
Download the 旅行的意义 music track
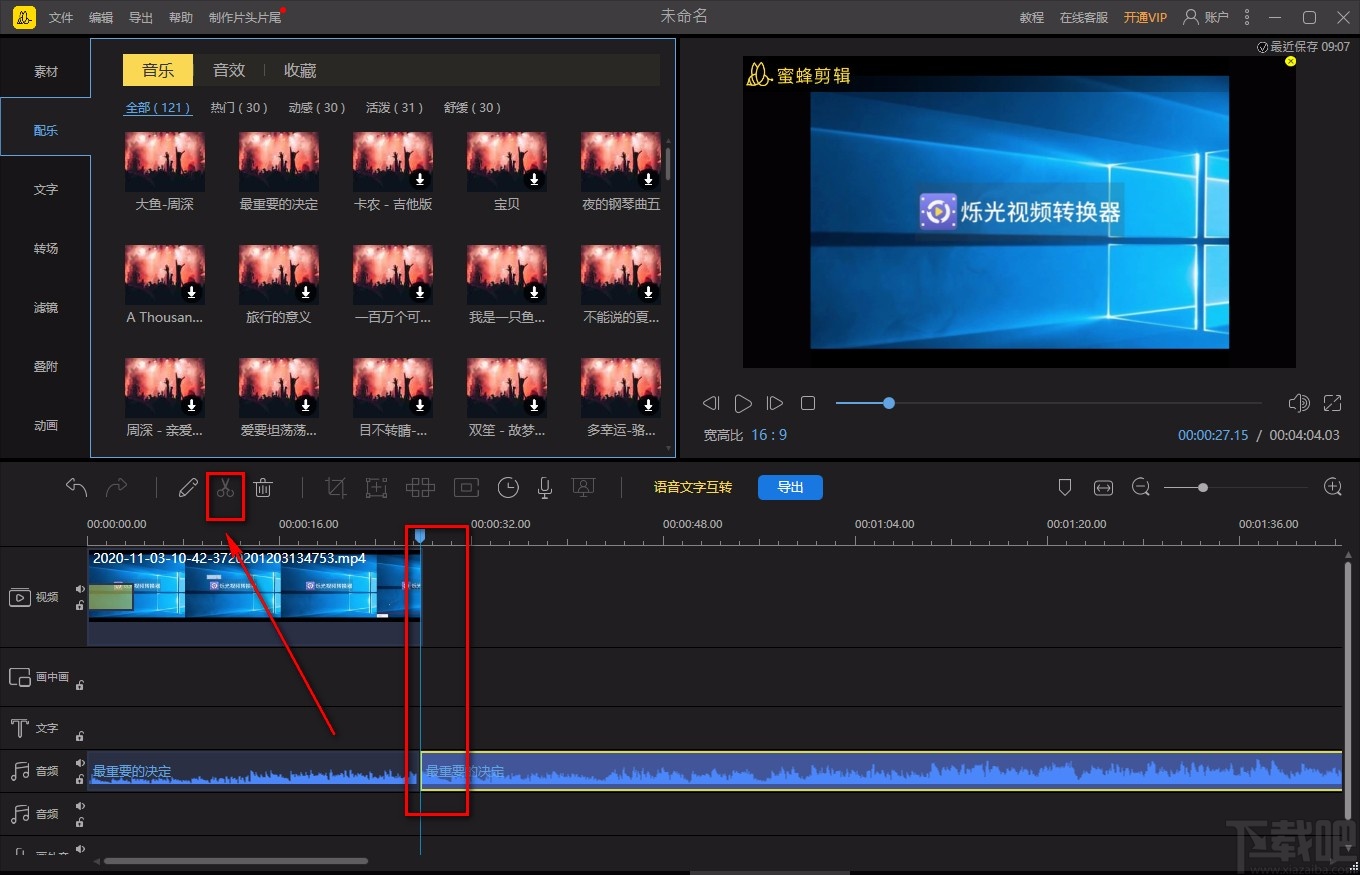click(x=307, y=293)
